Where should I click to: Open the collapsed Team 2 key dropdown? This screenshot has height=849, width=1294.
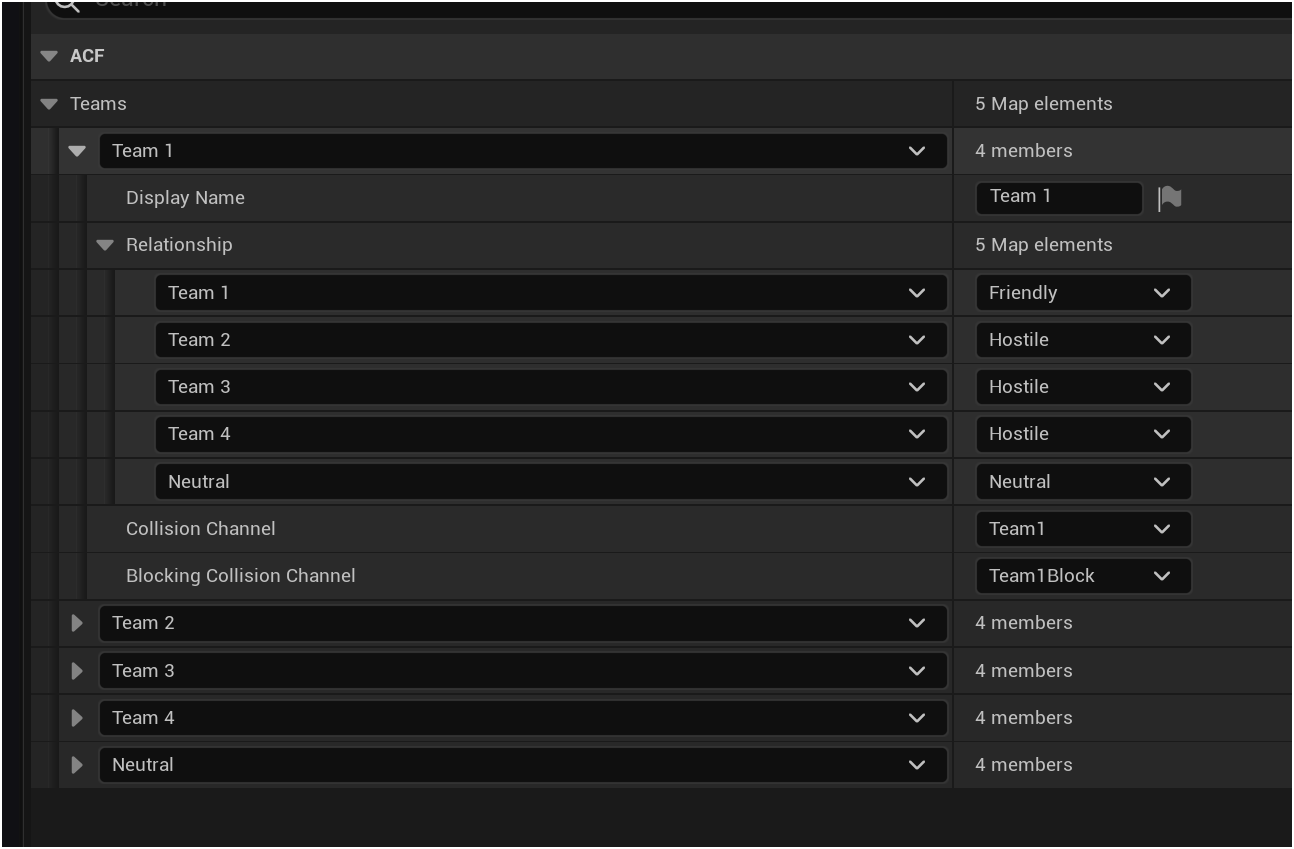pos(523,623)
